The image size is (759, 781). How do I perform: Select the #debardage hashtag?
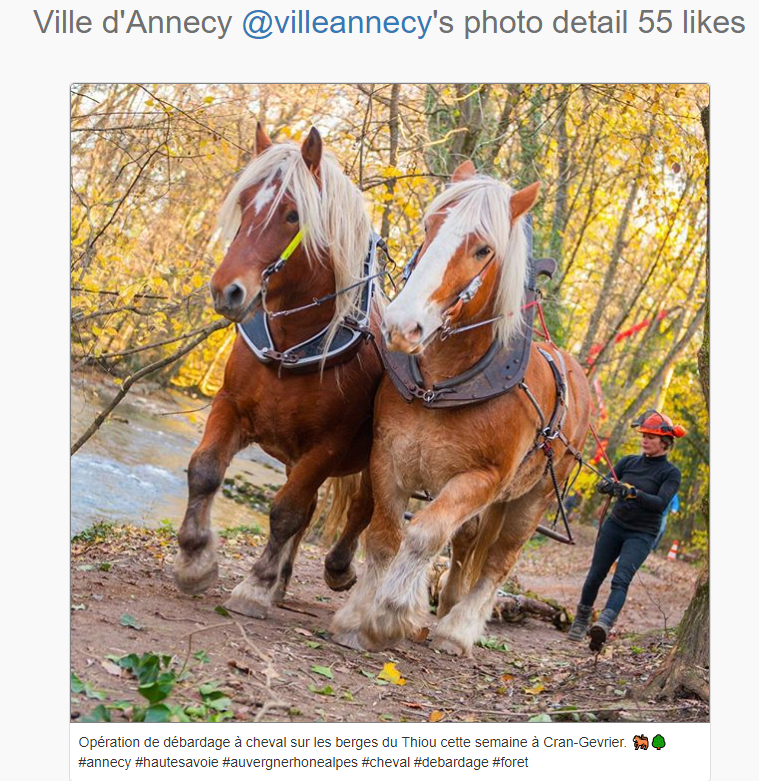[451, 763]
